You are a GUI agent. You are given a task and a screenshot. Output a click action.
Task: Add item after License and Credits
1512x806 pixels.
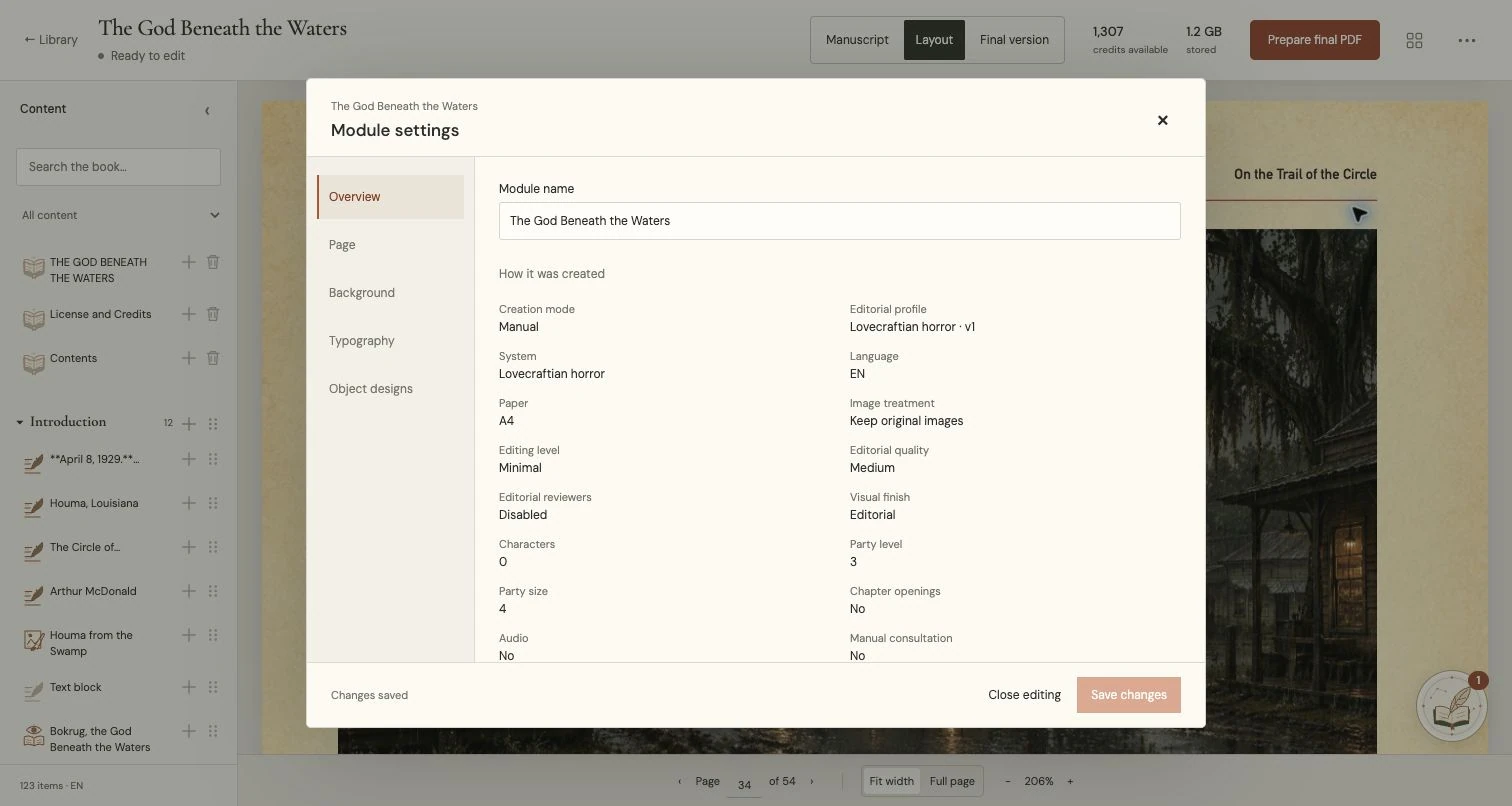tap(188, 314)
